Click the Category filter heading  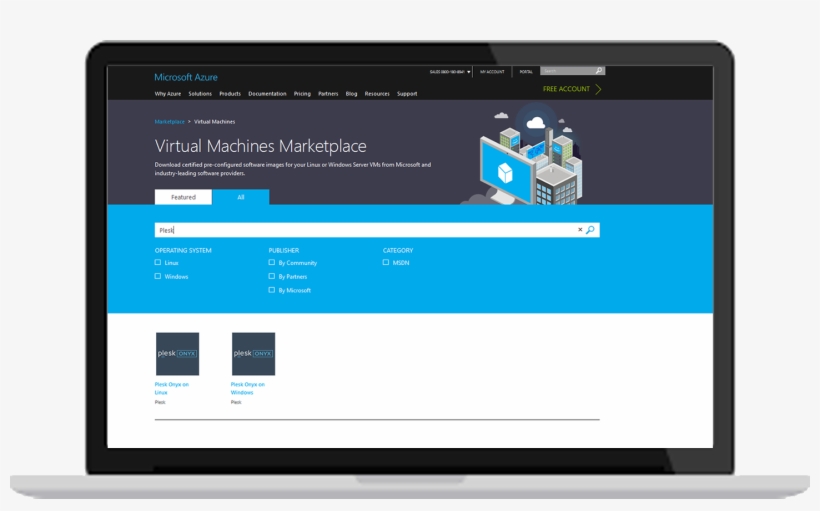coord(398,251)
